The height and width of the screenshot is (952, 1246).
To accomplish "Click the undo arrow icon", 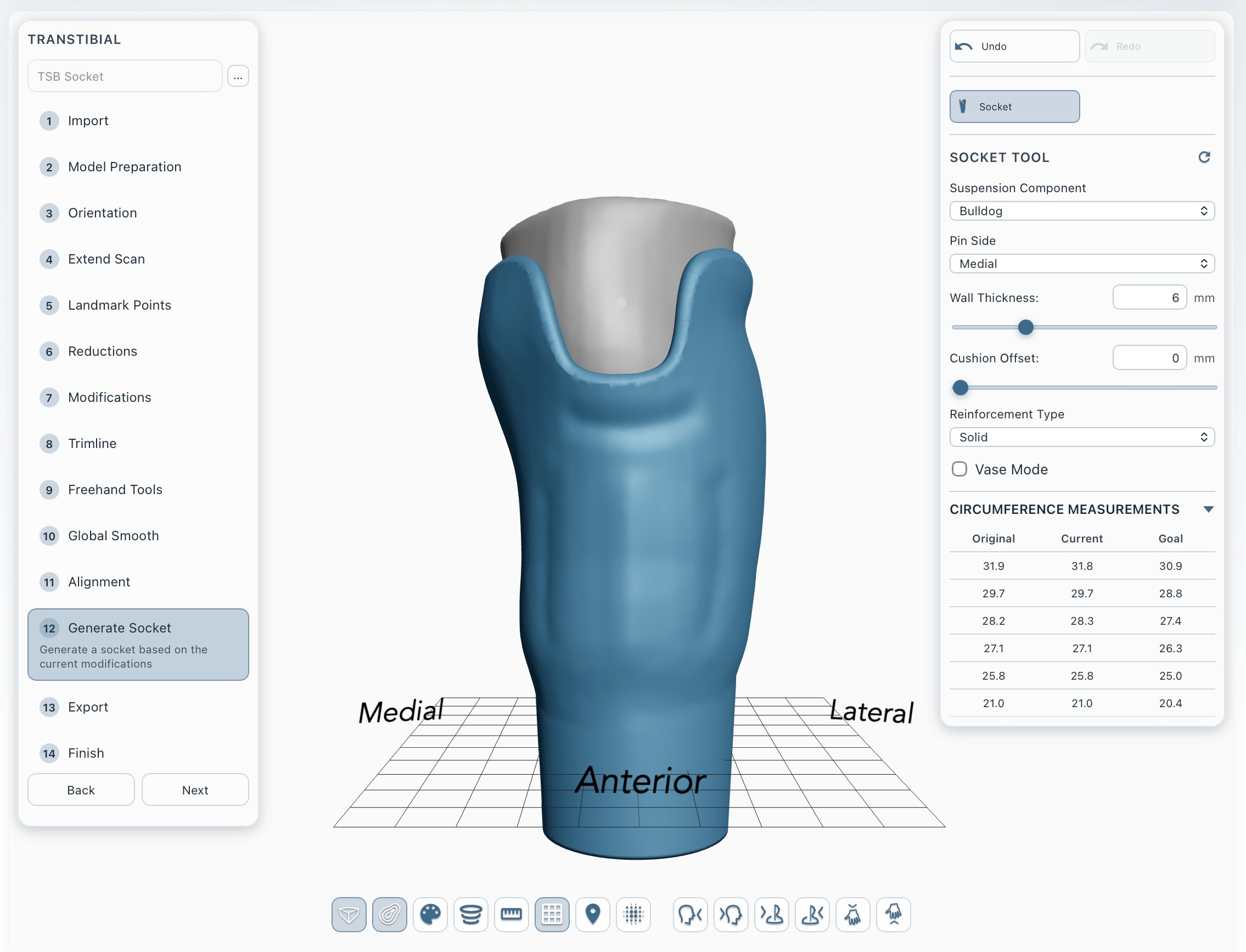I will [964, 47].
